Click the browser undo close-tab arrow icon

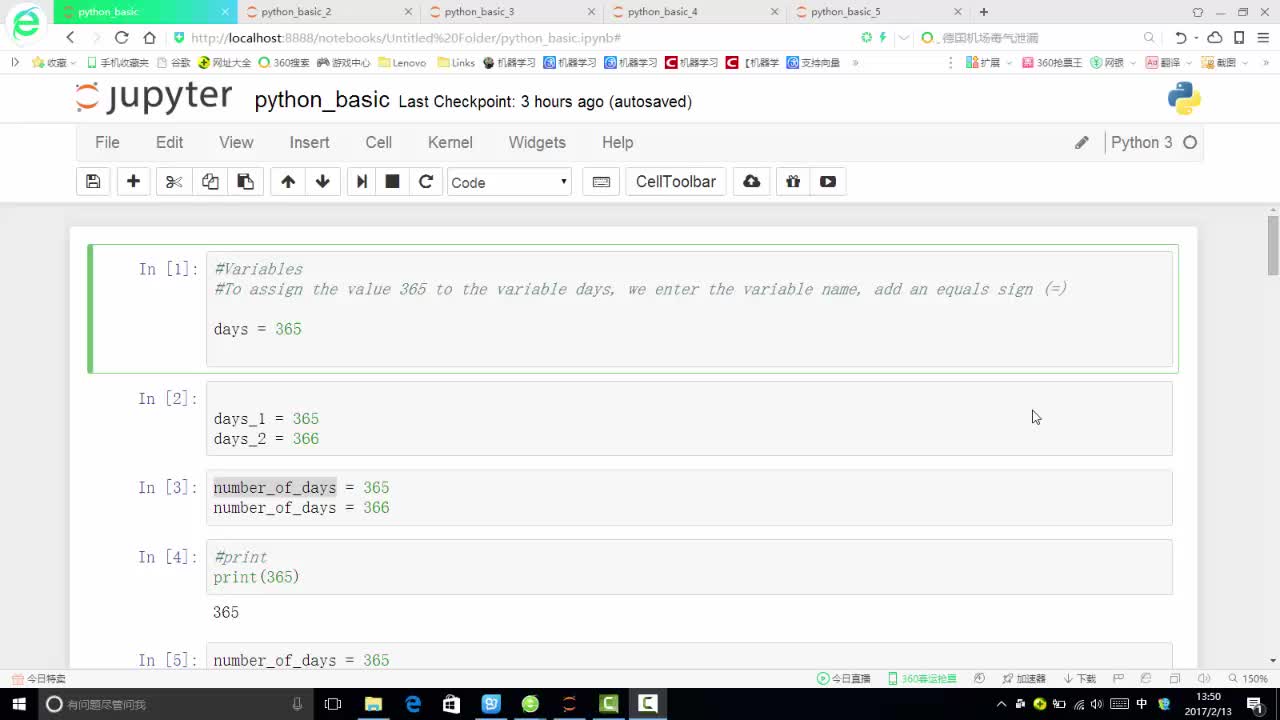[x=1181, y=37]
